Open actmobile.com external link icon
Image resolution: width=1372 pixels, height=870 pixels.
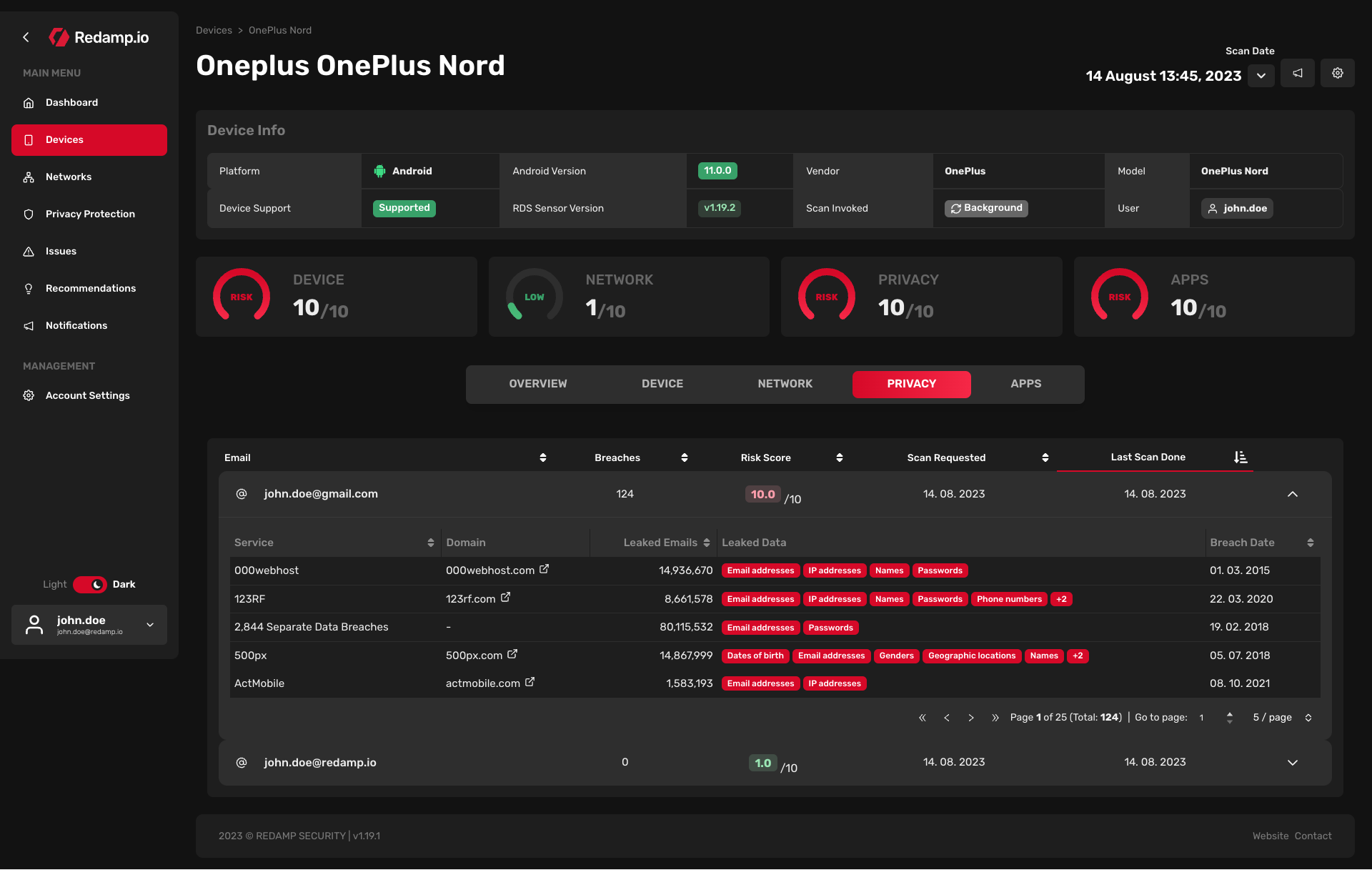coord(530,683)
